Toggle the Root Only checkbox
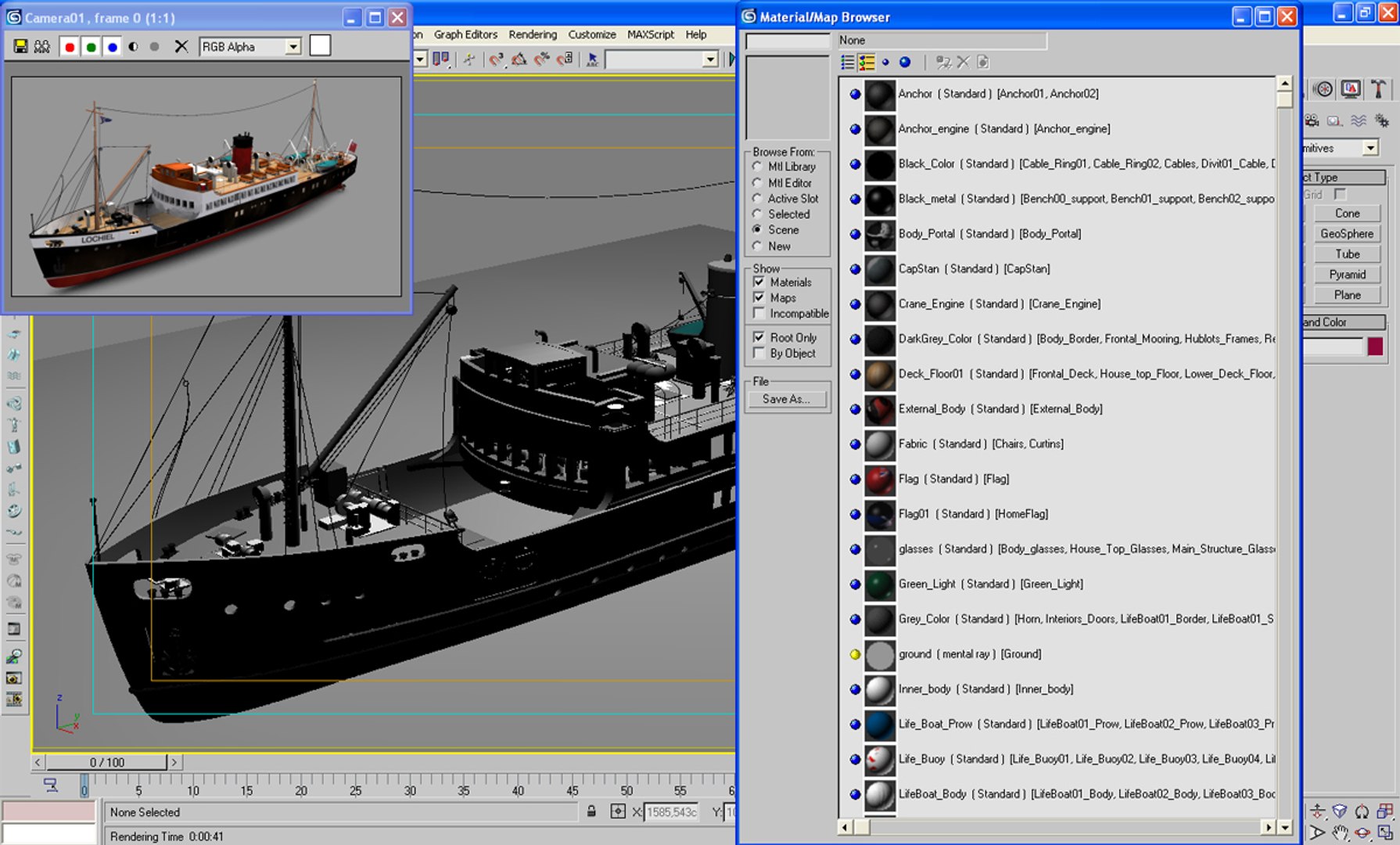This screenshot has height=845, width=1400. click(x=759, y=337)
